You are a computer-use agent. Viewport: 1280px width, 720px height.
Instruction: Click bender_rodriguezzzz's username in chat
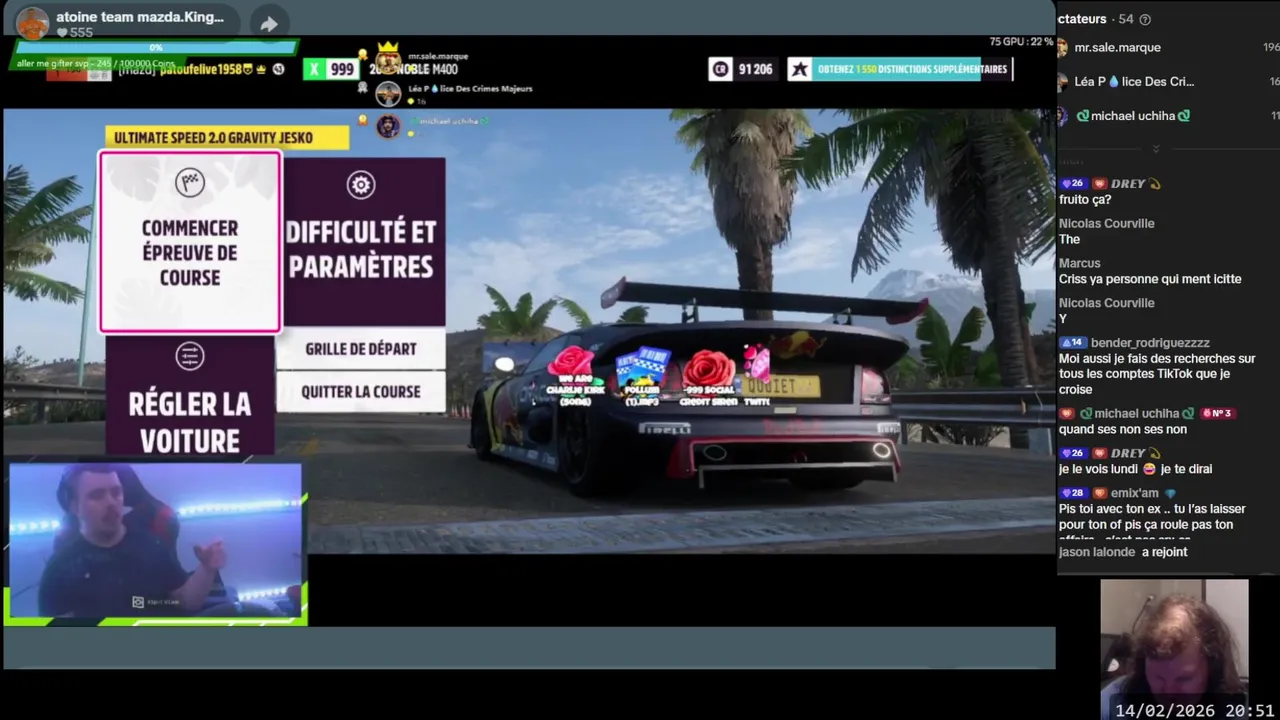point(1150,343)
